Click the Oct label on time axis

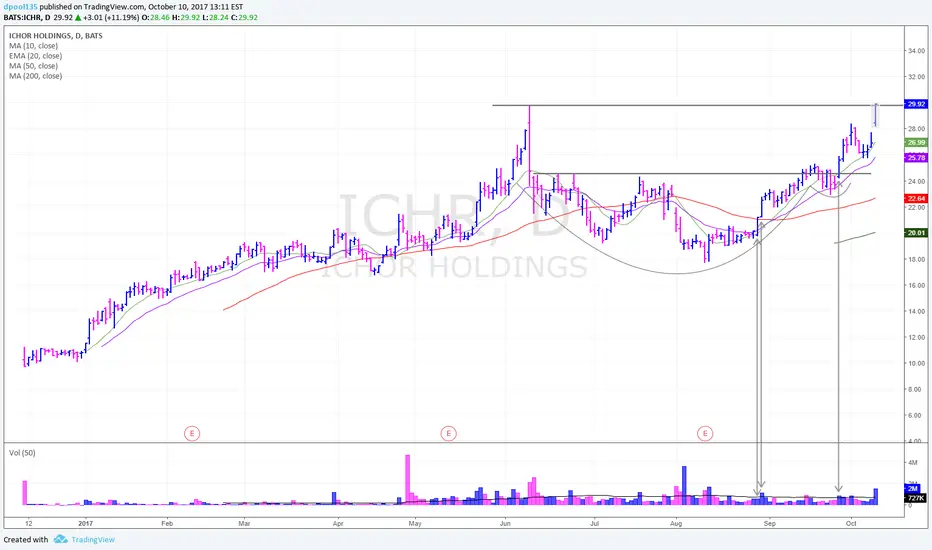[x=851, y=524]
